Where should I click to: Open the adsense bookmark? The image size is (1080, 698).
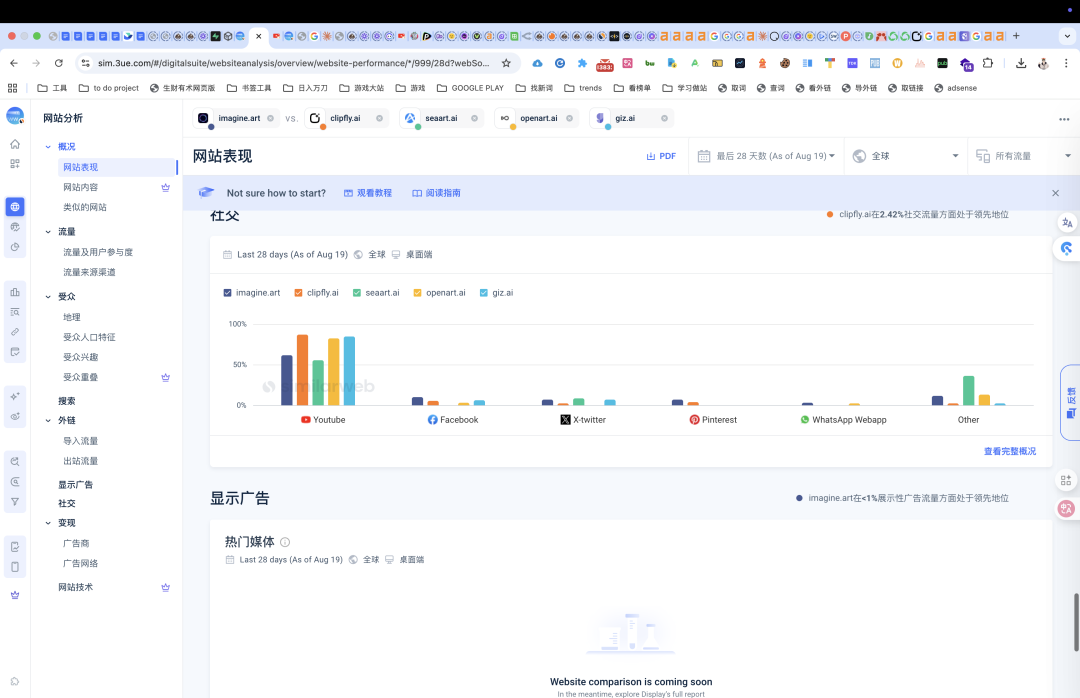(955, 88)
